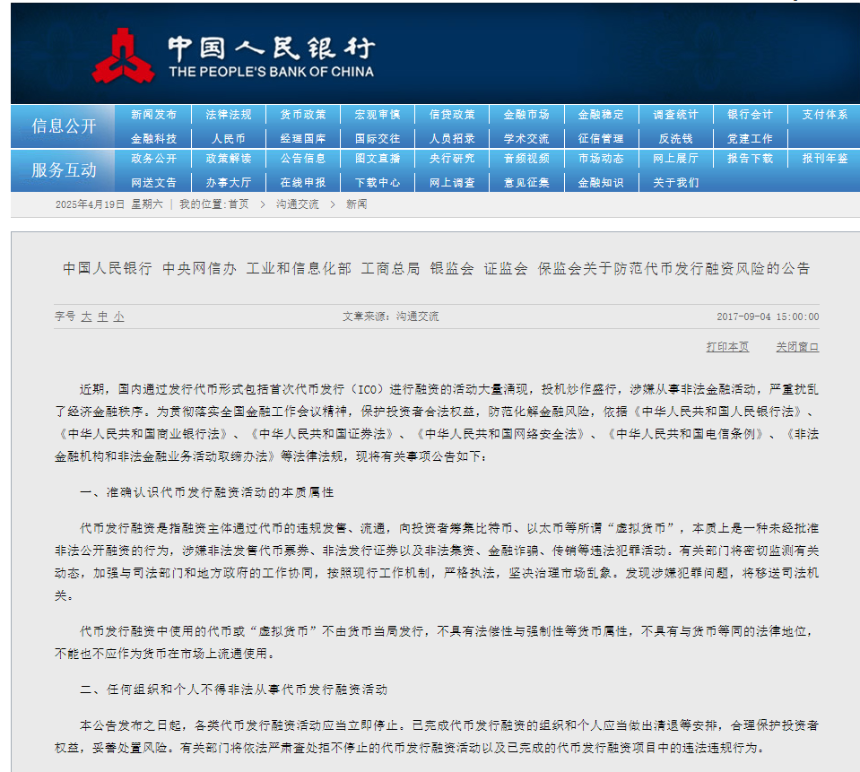The height and width of the screenshot is (772, 860).
Task: Click the publish date 2017-09-04 15:00:00
Action: (768, 316)
